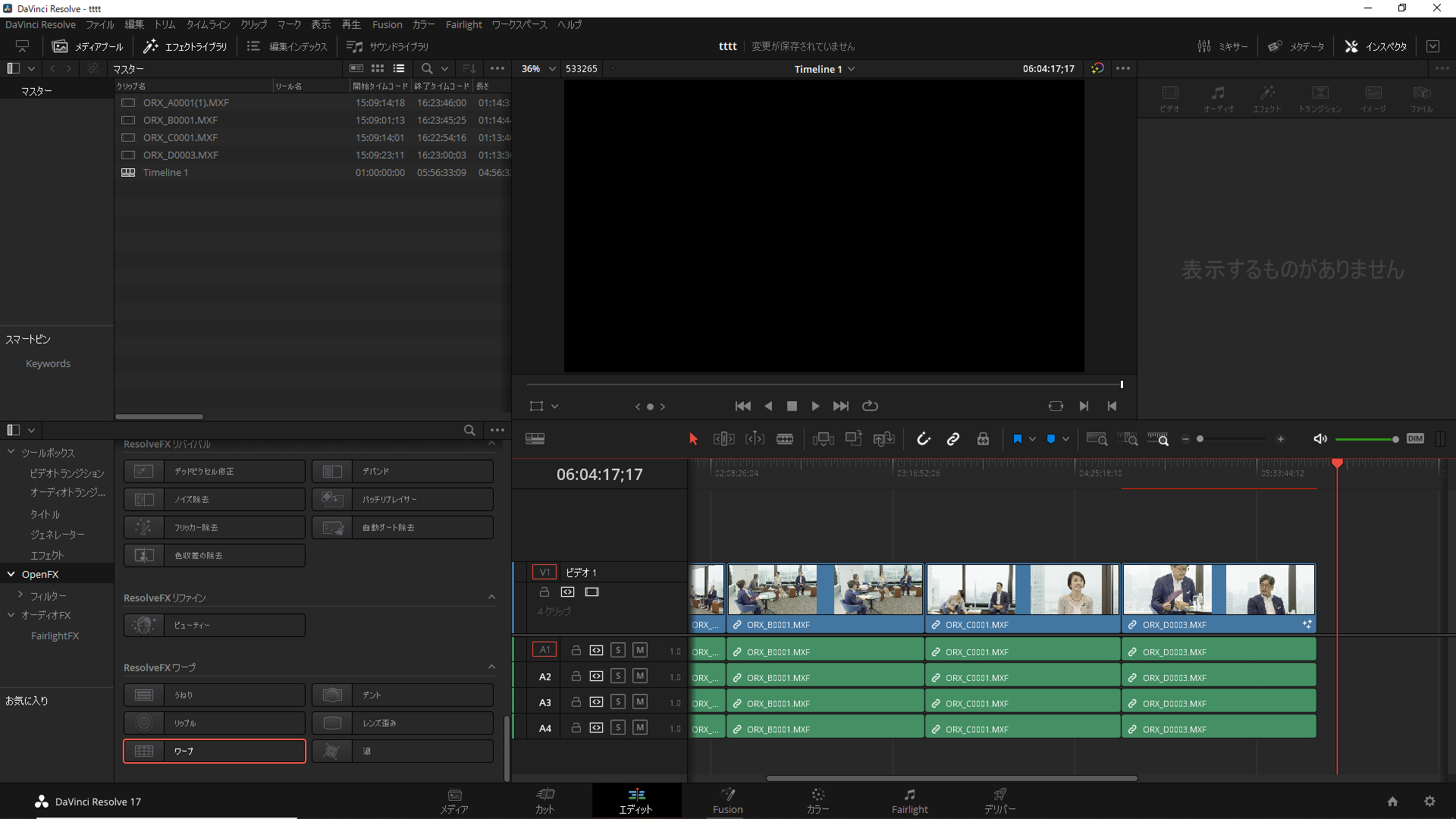Viewport: 1456px width, 819px height.
Task: Select ORX_C0001.MXF video clip thumbnail
Action: (1022, 589)
